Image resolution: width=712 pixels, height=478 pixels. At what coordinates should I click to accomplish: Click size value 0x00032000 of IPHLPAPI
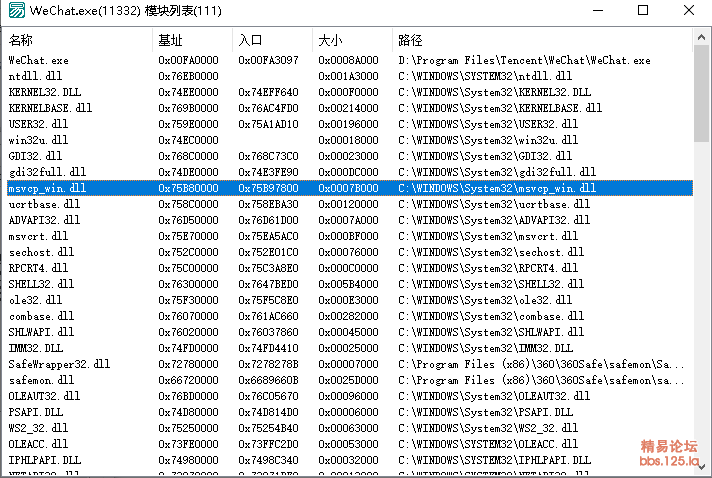pos(348,460)
